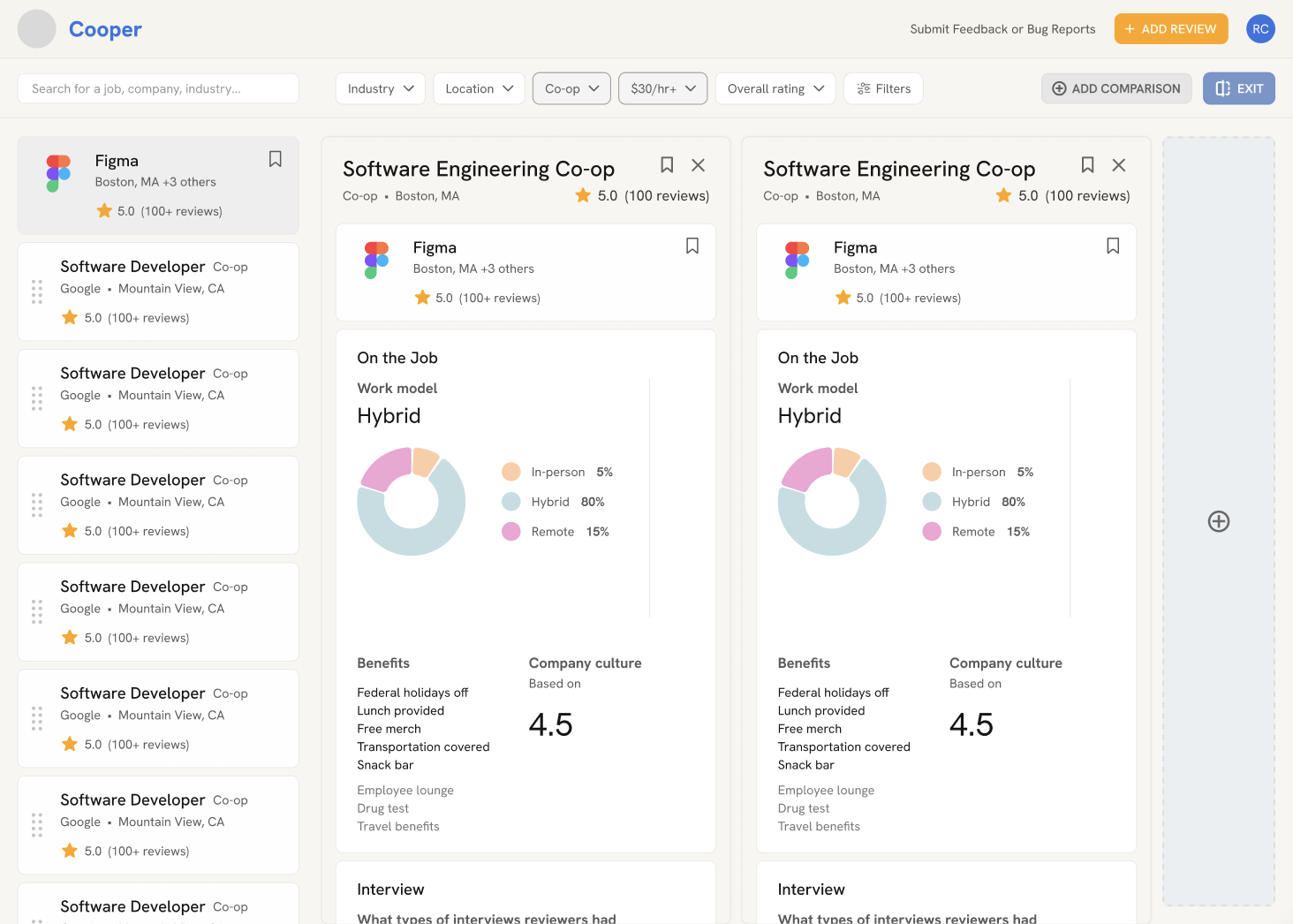Image resolution: width=1293 pixels, height=924 pixels.
Task: Toggle bookmark on second Software Engineering Co-op panel
Action: [x=1087, y=165]
